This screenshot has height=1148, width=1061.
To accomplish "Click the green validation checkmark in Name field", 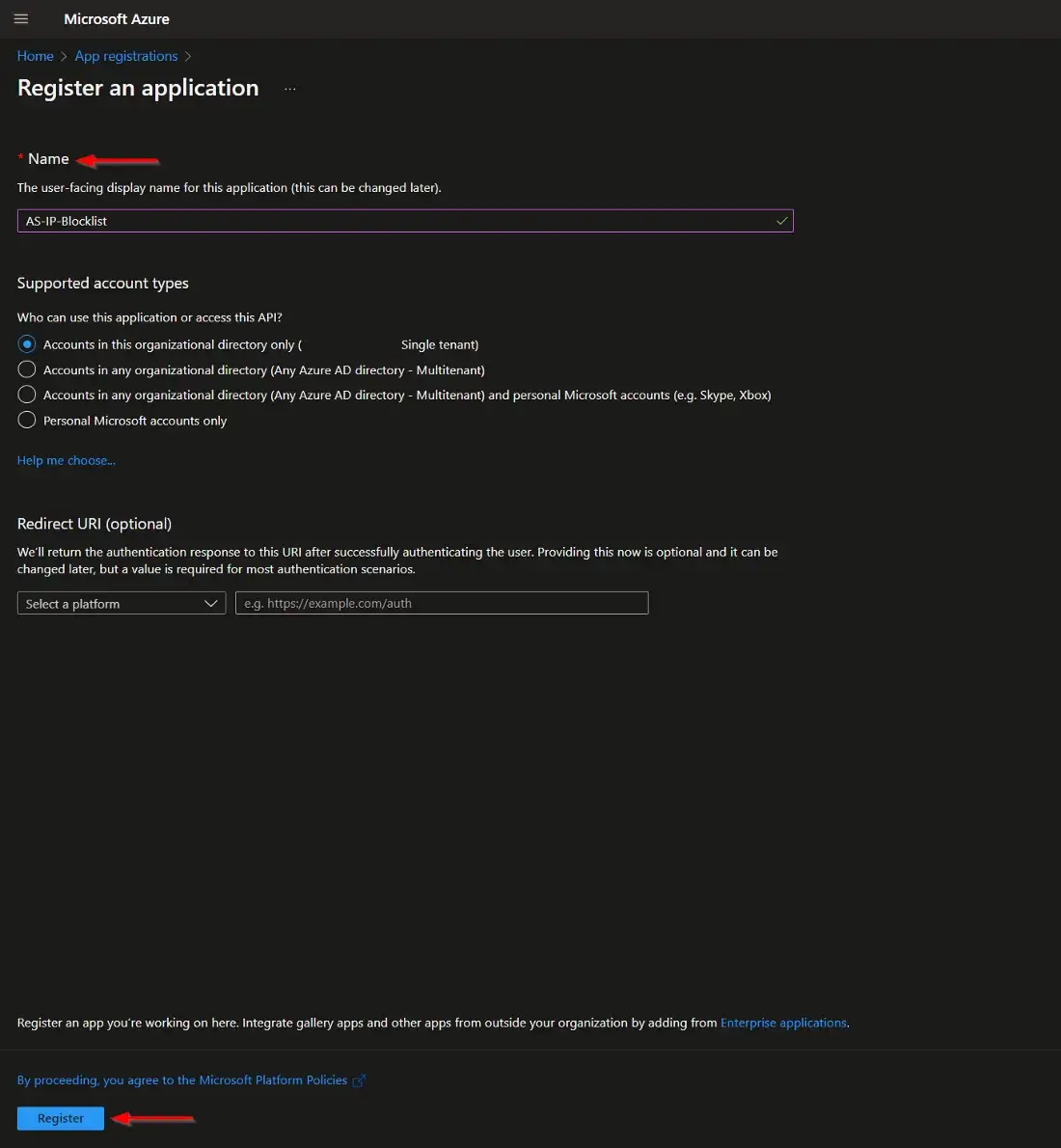I will [x=781, y=221].
